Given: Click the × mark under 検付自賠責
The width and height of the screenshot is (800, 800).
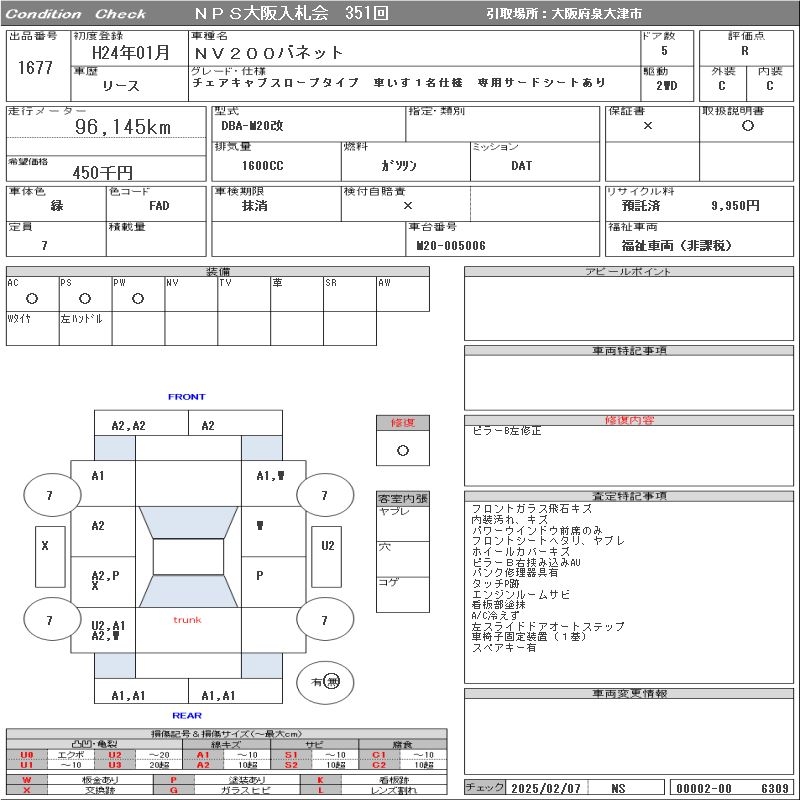Looking at the screenshot, I should click(408, 206).
